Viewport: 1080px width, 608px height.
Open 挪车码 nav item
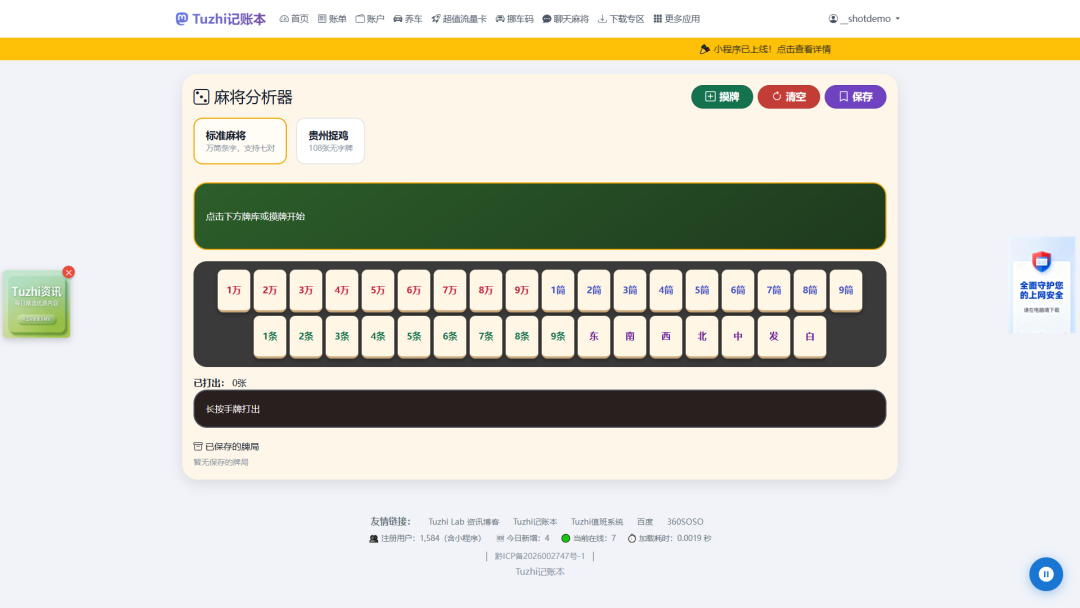(x=515, y=19)
